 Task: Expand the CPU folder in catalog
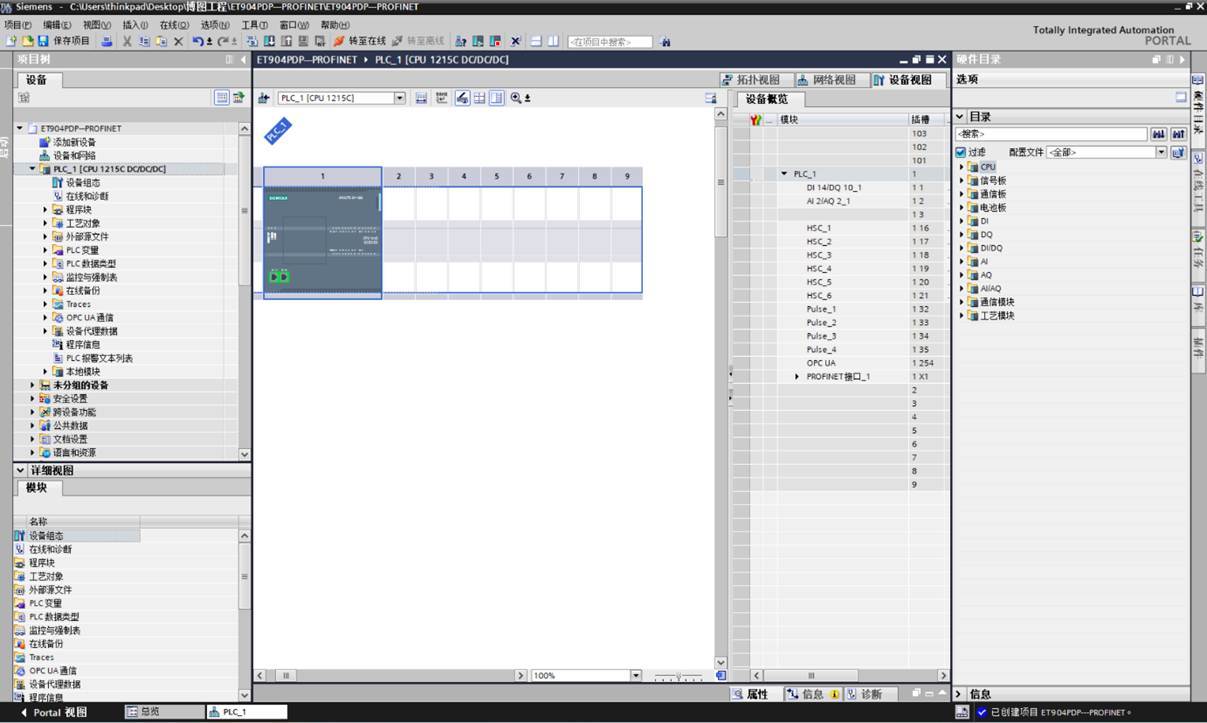click(x=962, y=167)
